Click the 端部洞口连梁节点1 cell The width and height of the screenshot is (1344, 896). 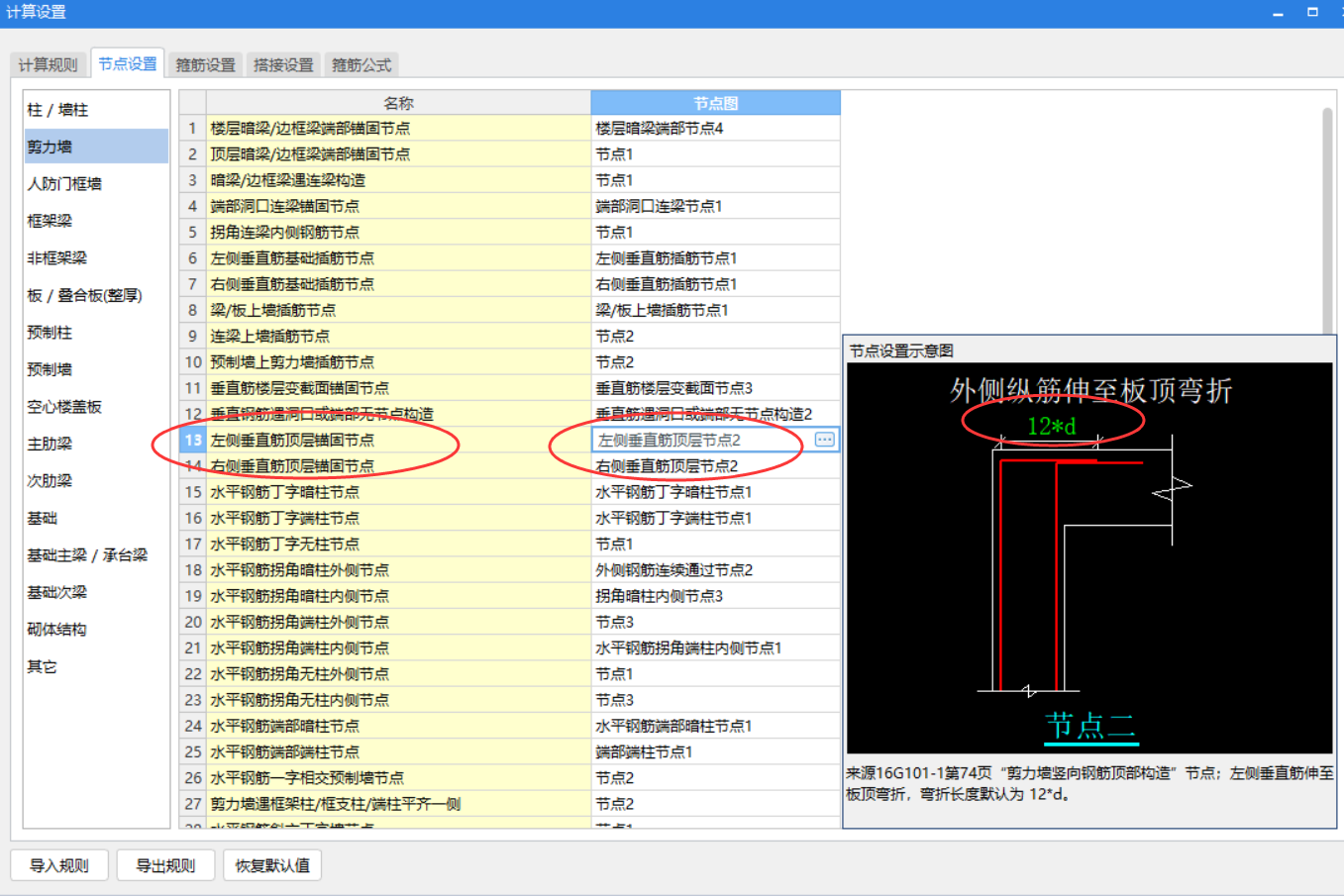715,206
